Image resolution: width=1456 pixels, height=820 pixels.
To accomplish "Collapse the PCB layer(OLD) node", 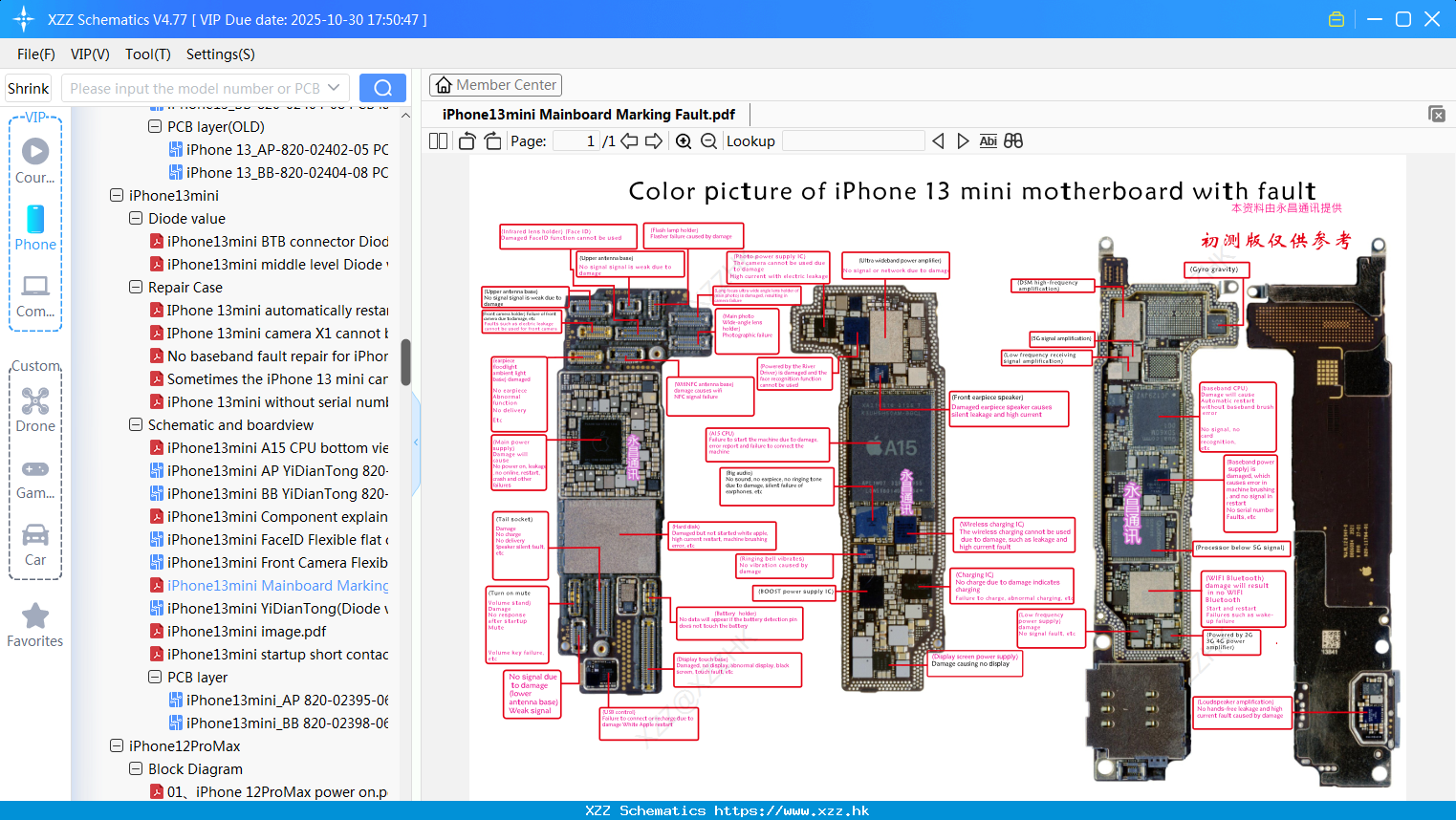I will [x=155, y=126].
